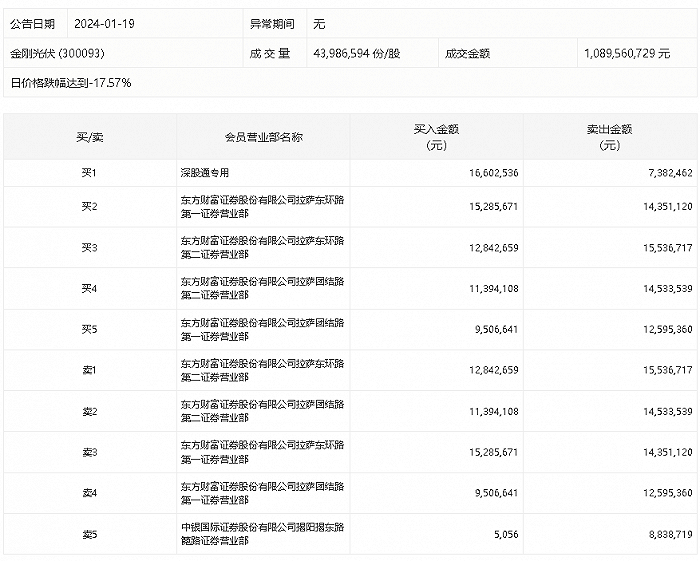The width and height of the screenshot is (700, 561).
Task: Select the volume 43,986,594 份/股
Action: coord(357,54)
